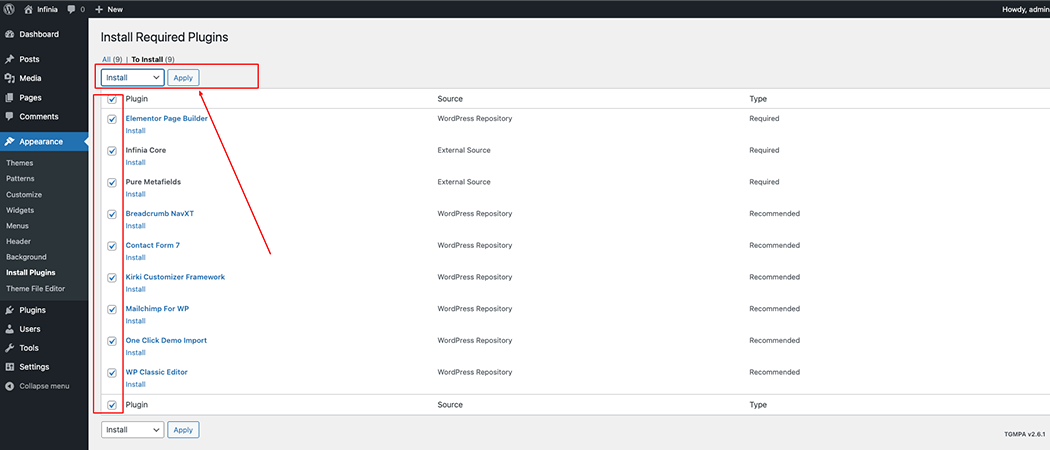Screen dimensions: 1050x450
Task: Open the top bulk action Install dropdown
Action: point(133,78)
